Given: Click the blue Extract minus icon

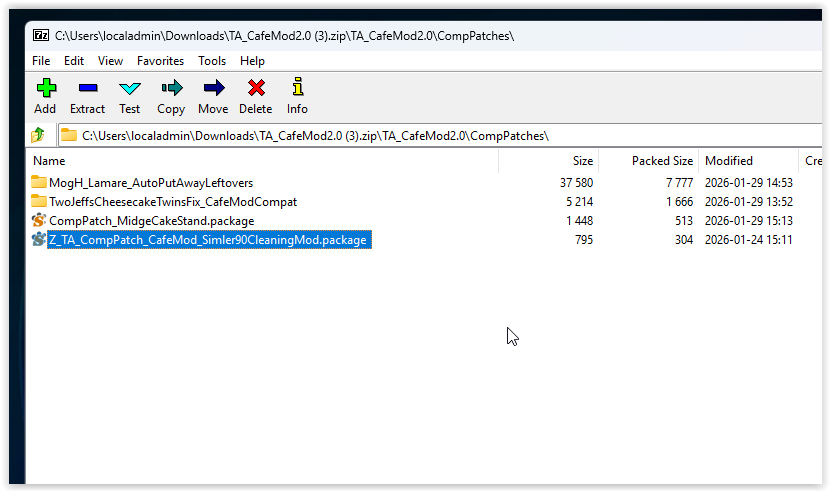Looking at the screenshot, I should (88, 88).
